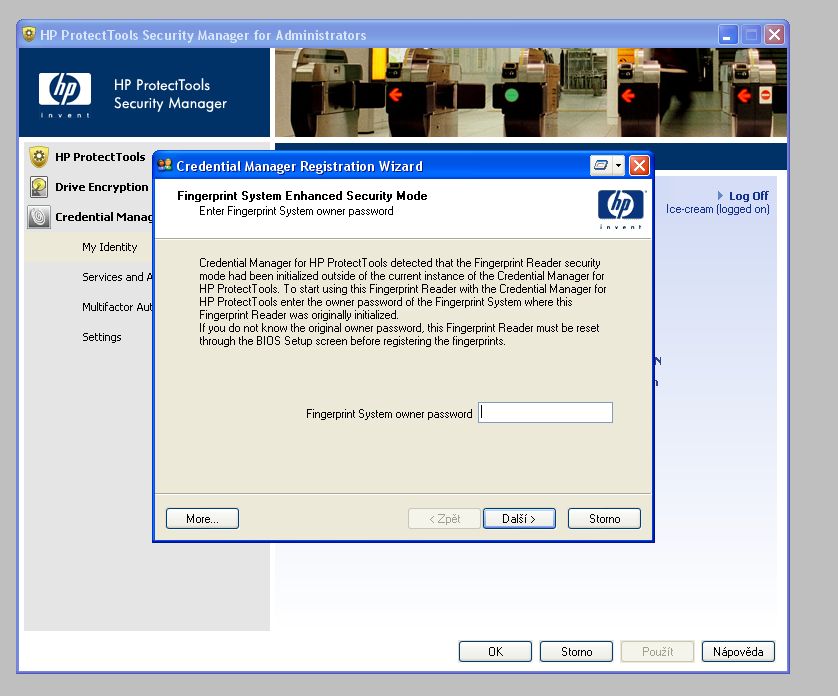838x696 pixels.
Task: Click the Log Off arrow icon
Action: (x=720, y=196)
